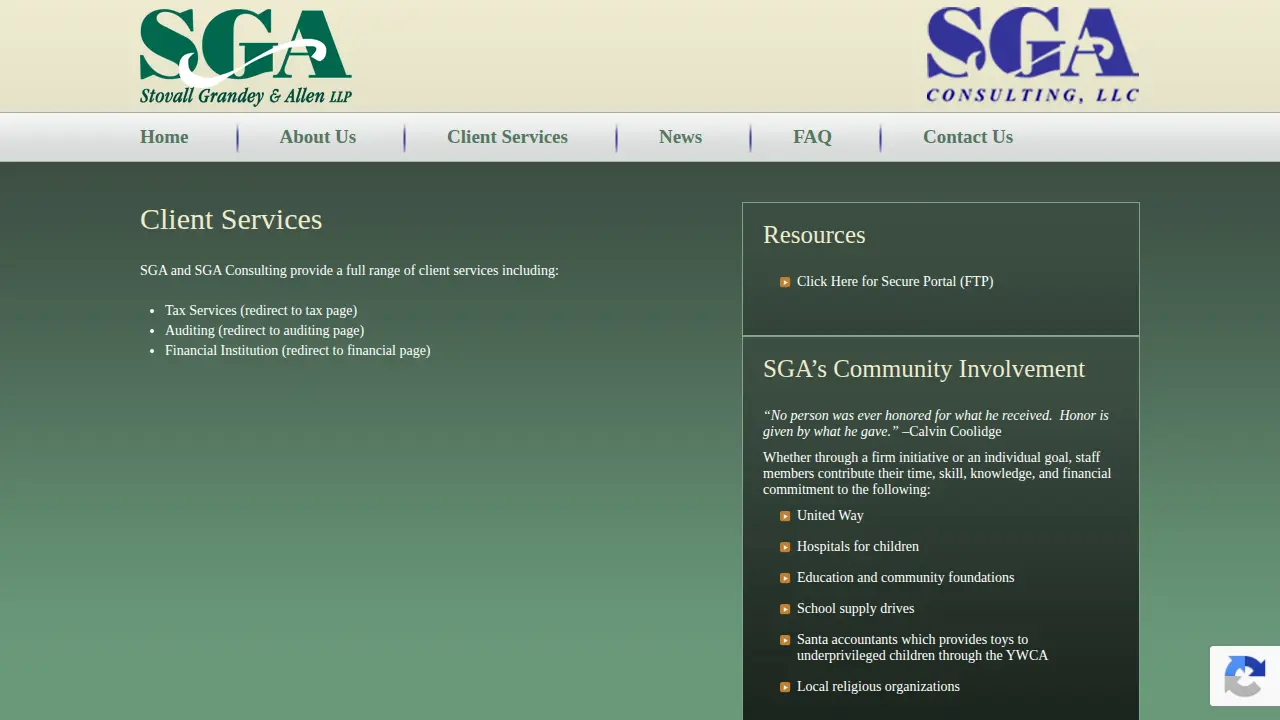Click the United Way text
1280x720 pixels.
click(x=830, y=515)
